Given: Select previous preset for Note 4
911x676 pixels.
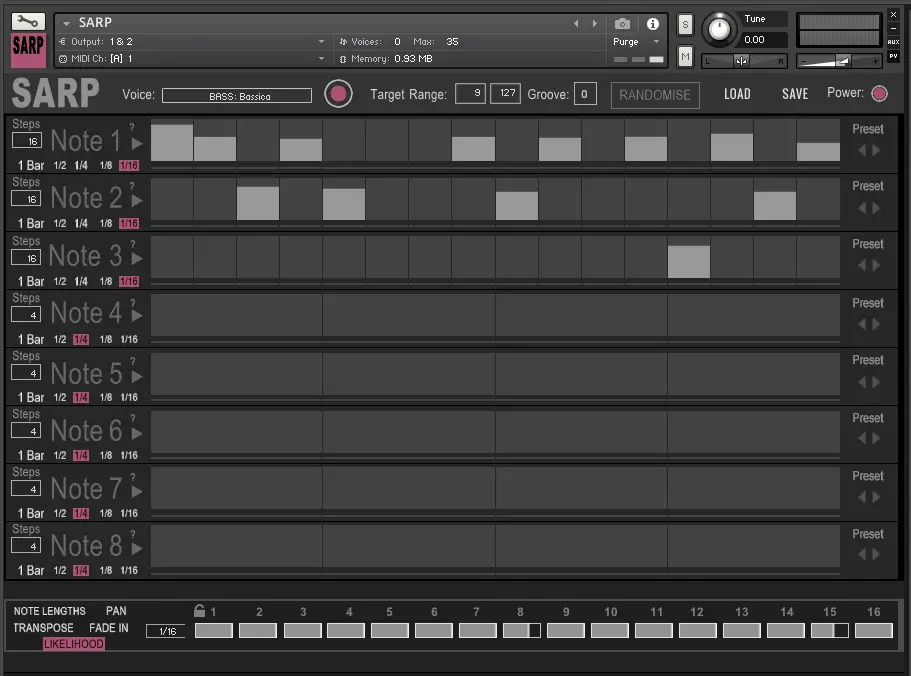Looking at the screenshot, I should 862,324.
